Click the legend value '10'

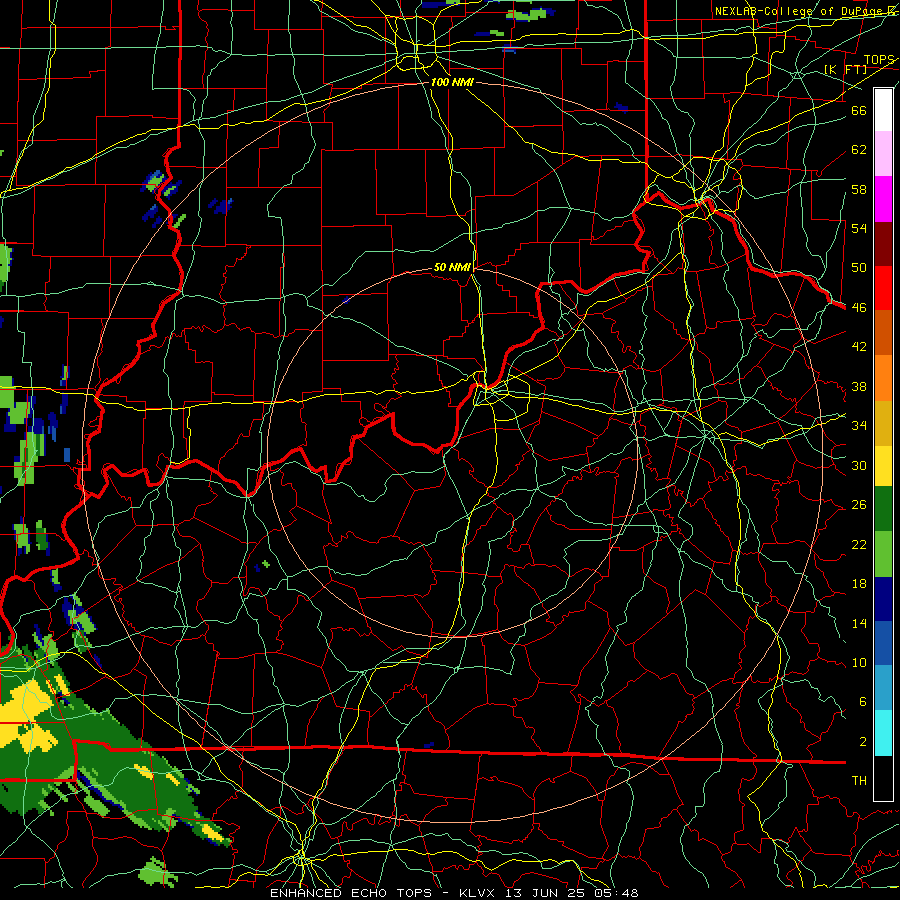(859, 662)
